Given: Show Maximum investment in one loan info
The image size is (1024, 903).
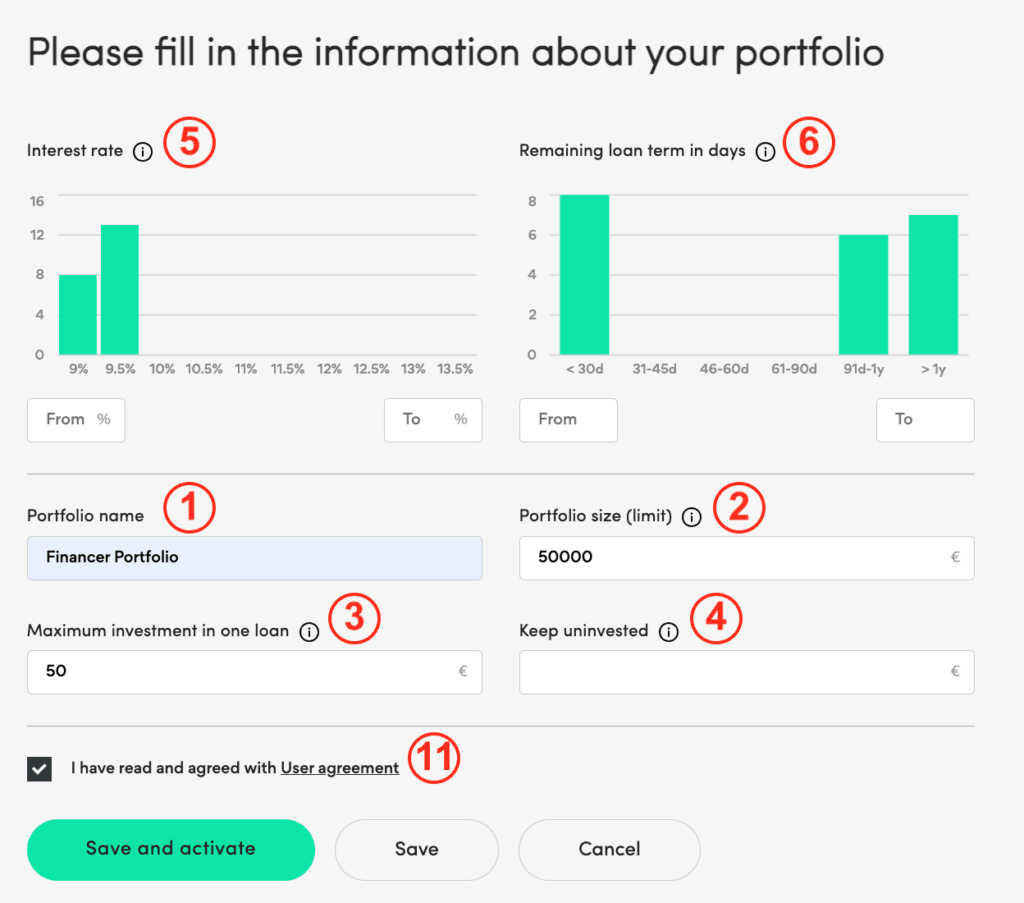Looking at the screenshot, I should (x=309, y=632).
